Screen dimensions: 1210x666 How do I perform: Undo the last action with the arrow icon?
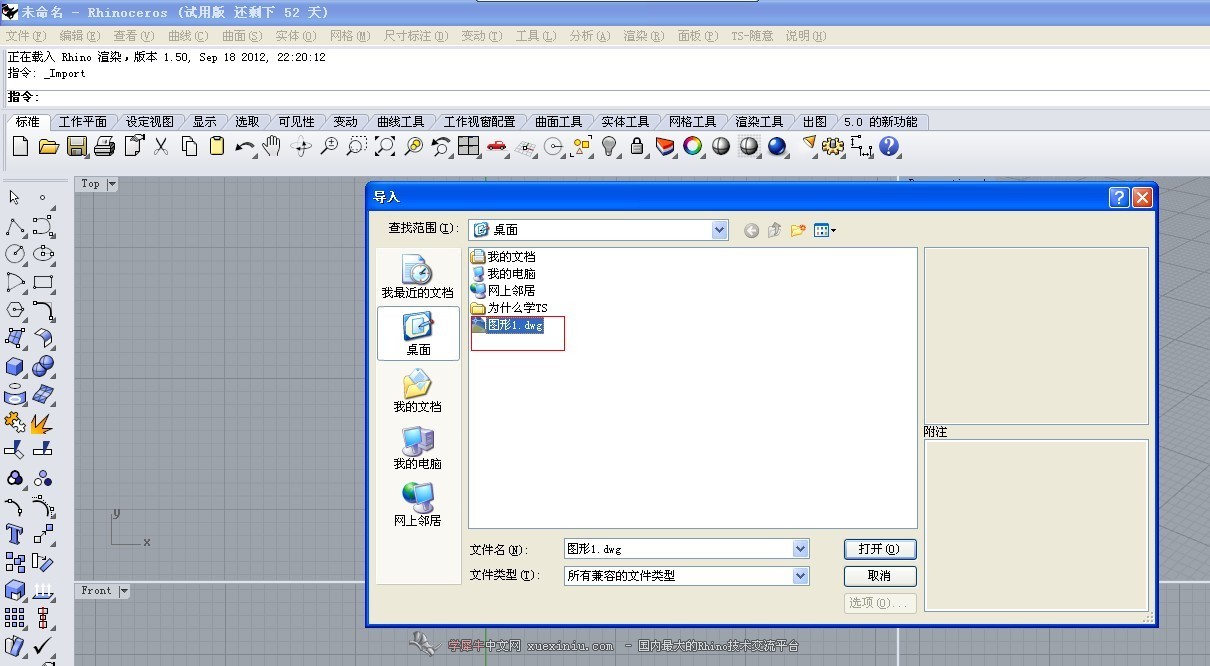click(x=245, y=147)
